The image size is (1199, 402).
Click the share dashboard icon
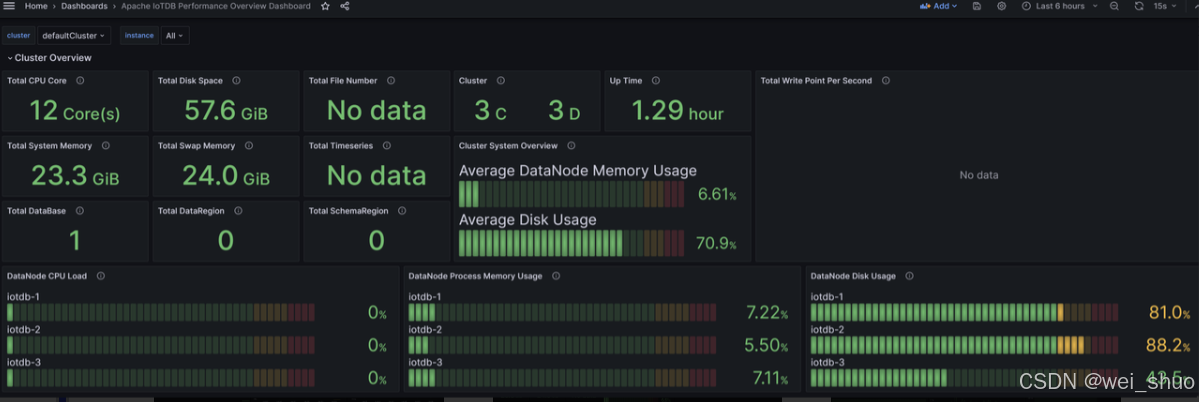[345, 6]
